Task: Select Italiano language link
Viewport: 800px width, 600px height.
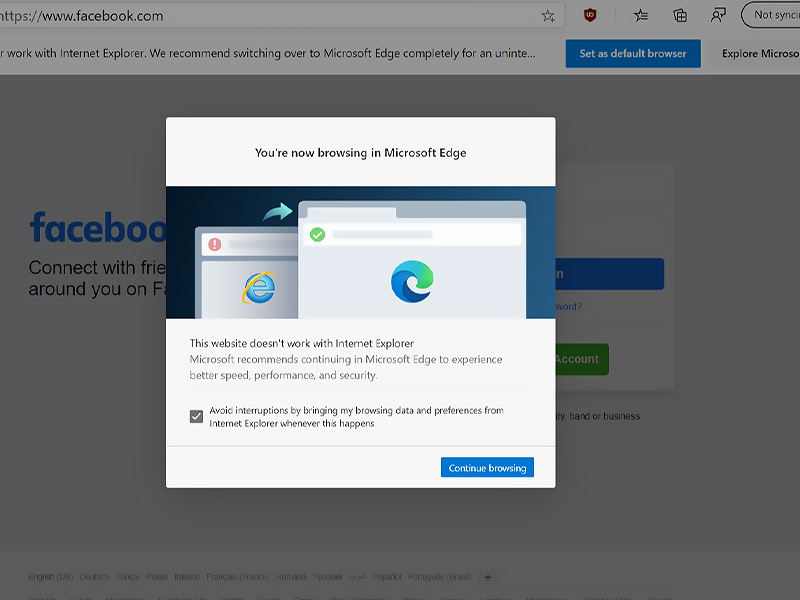Action: point(187,577)
